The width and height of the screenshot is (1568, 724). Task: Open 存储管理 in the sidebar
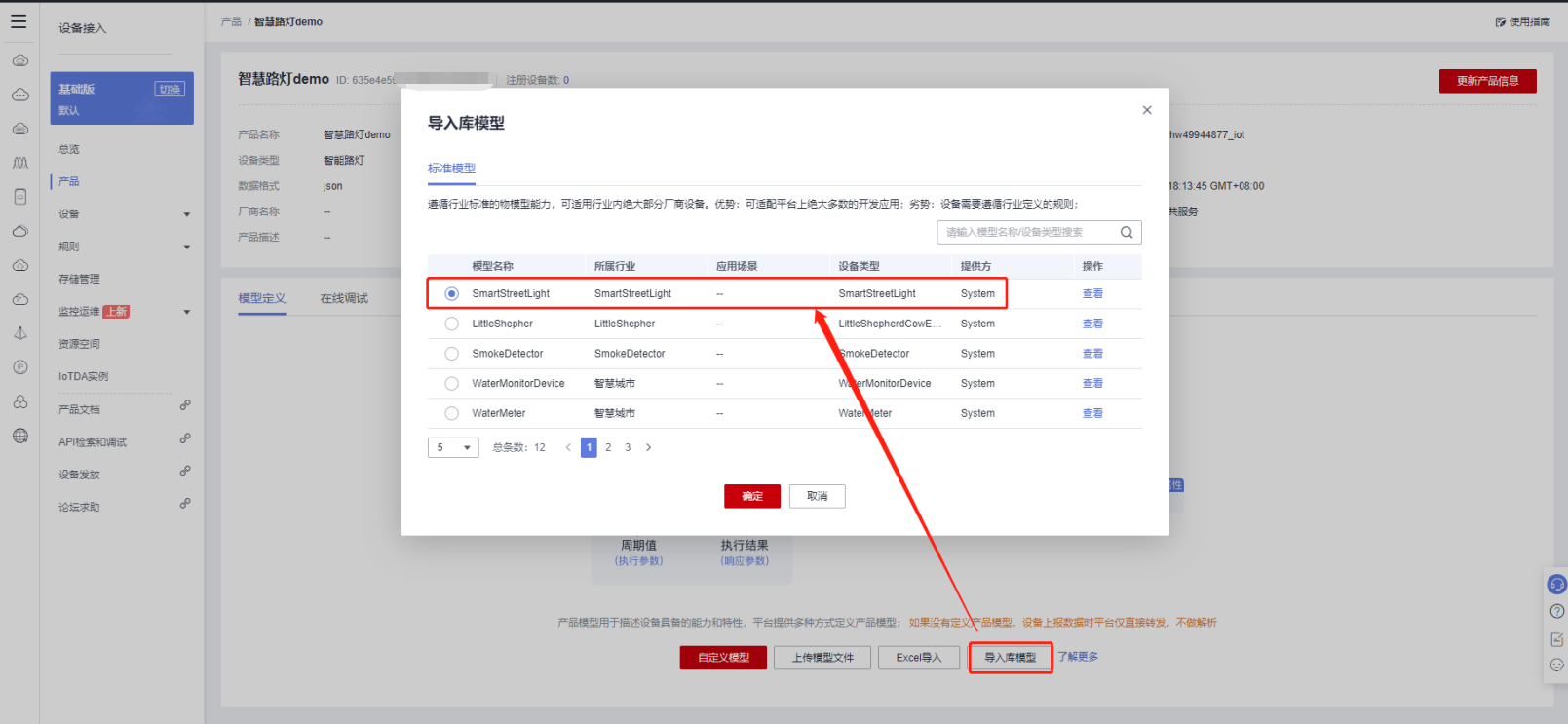point(79,279)
